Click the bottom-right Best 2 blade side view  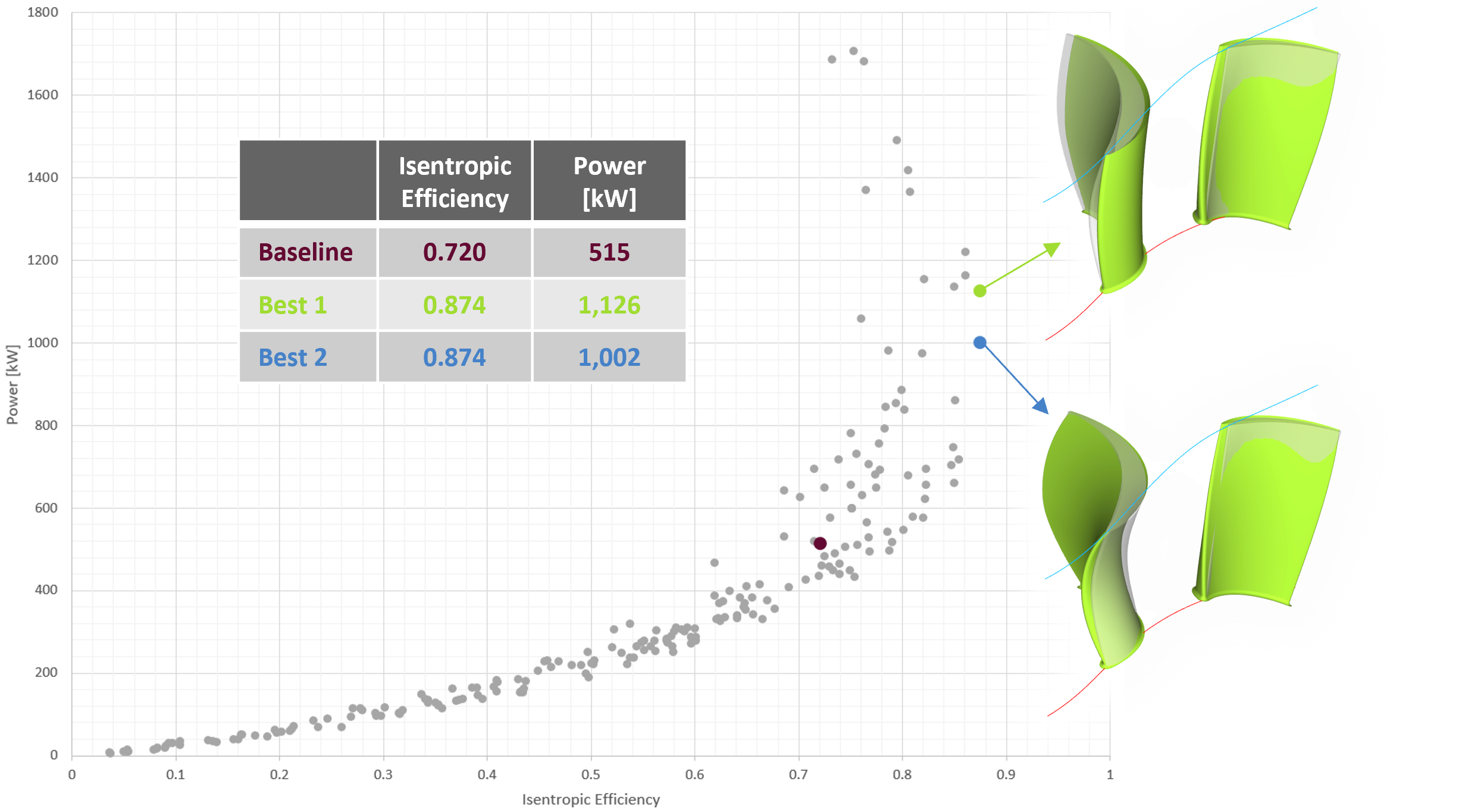pos(1266,510)
